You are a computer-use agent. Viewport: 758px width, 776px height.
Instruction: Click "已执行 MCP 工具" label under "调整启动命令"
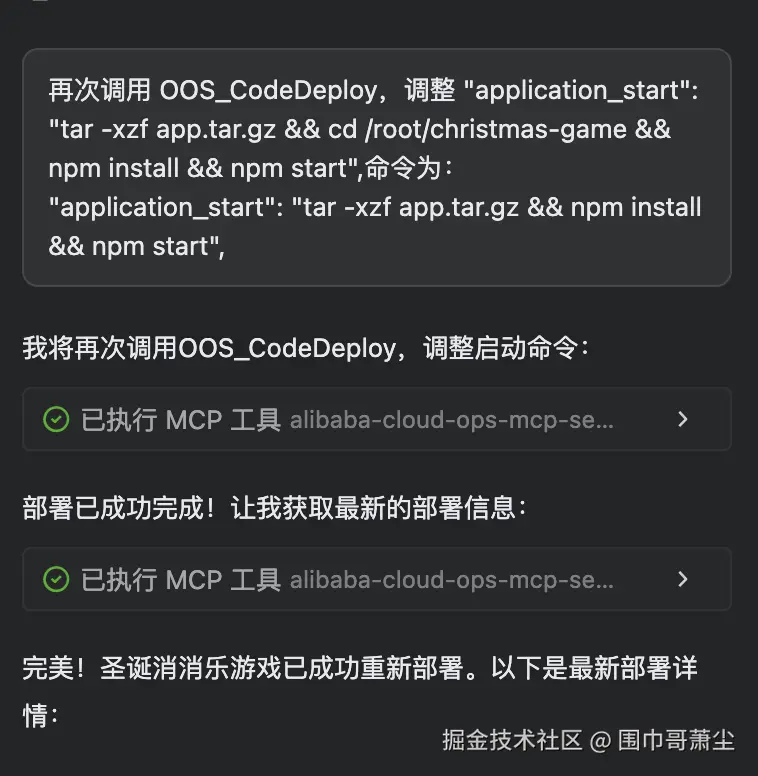180,420
